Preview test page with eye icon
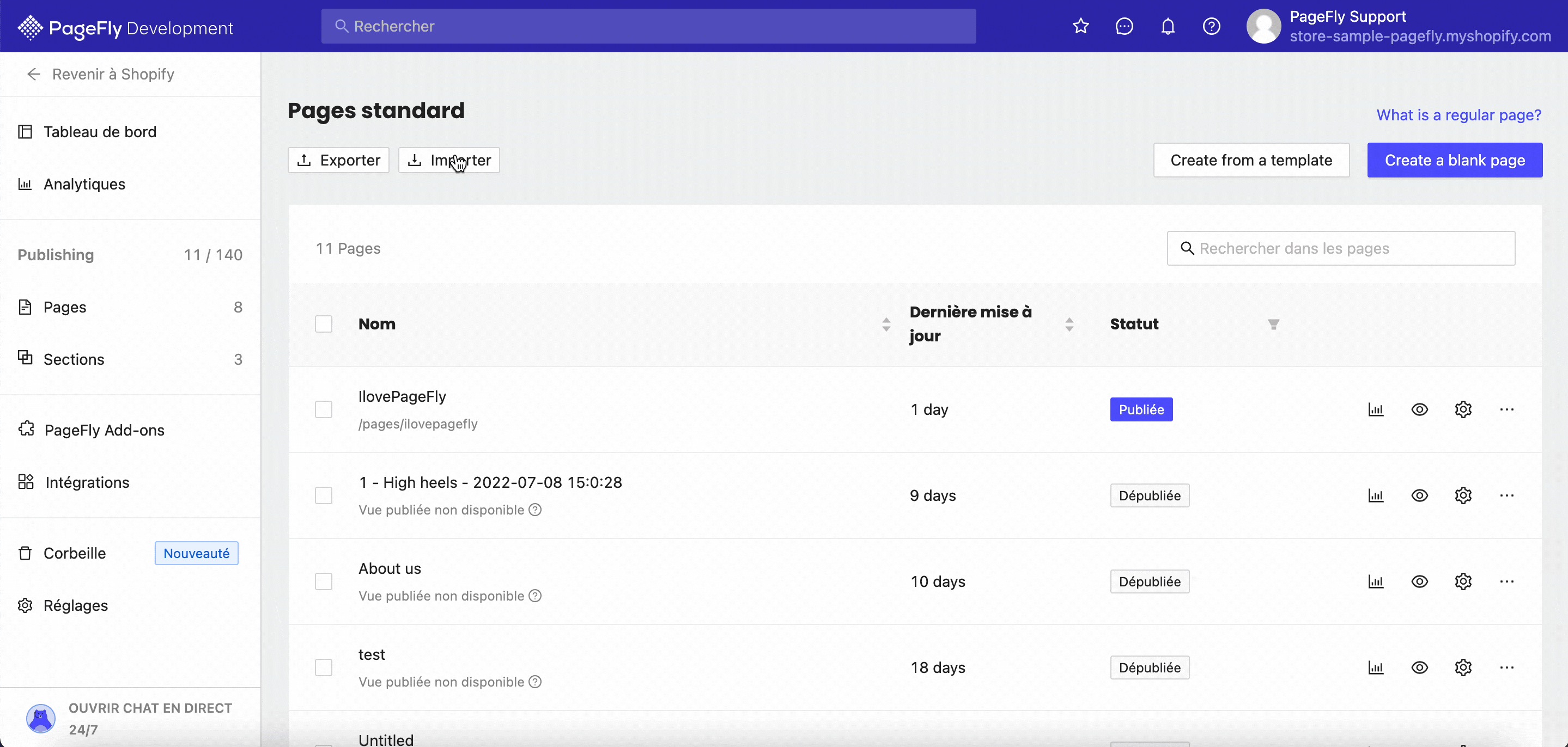1568x747 pixels. [1419, 668]
